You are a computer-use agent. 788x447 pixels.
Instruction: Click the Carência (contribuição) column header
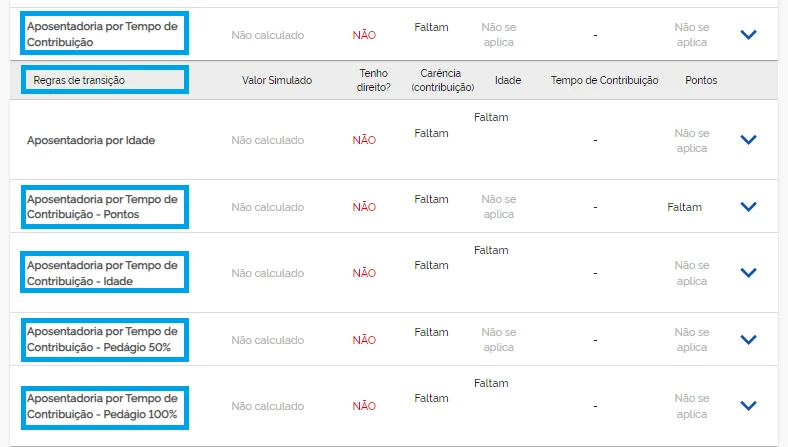(x=442, y=80)
